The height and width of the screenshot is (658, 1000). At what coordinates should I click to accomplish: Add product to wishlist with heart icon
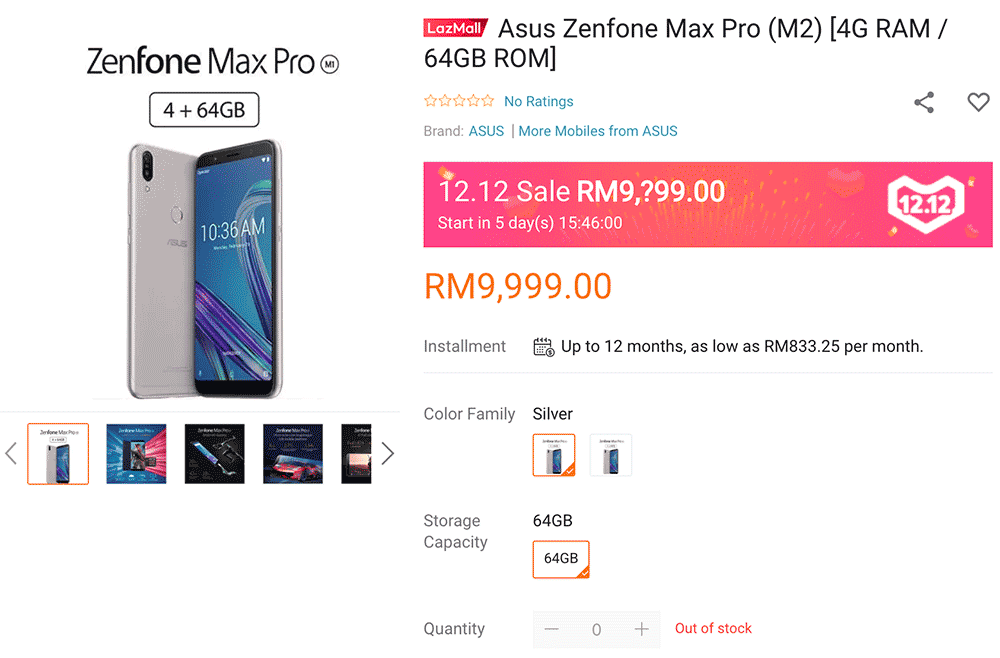tap(978, 102)
